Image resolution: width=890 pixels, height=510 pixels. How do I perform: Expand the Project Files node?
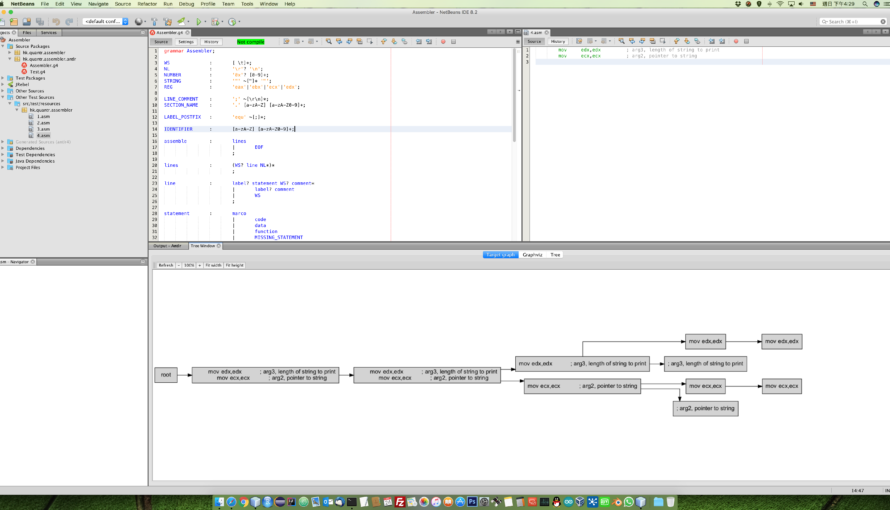[x=3, y=167]
